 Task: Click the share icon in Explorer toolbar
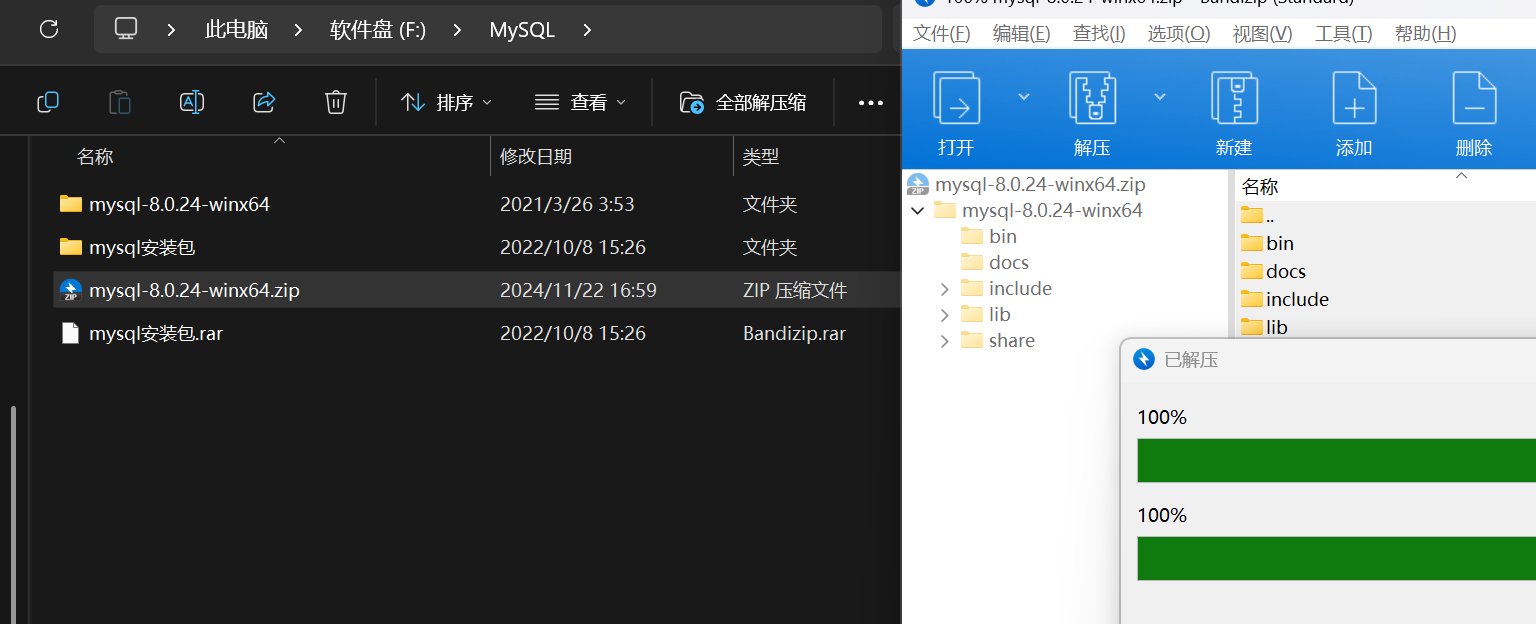tap(264, 102)
